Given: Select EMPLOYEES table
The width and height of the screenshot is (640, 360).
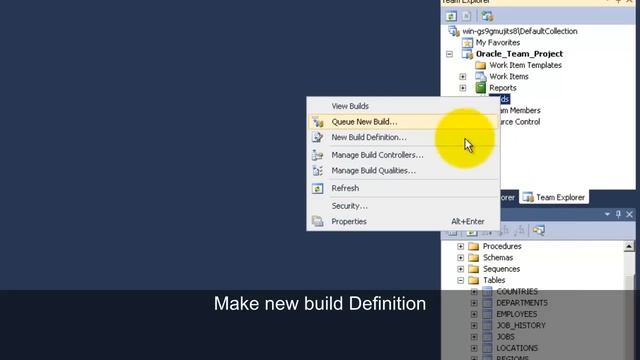Looking at the screenshot, I should [516, 314].
